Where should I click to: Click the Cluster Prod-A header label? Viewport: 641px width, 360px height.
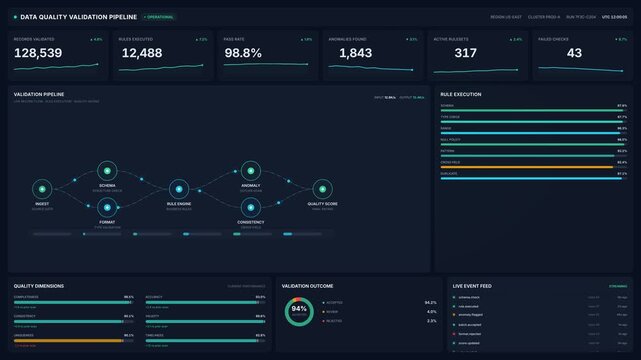click(544, 17)
